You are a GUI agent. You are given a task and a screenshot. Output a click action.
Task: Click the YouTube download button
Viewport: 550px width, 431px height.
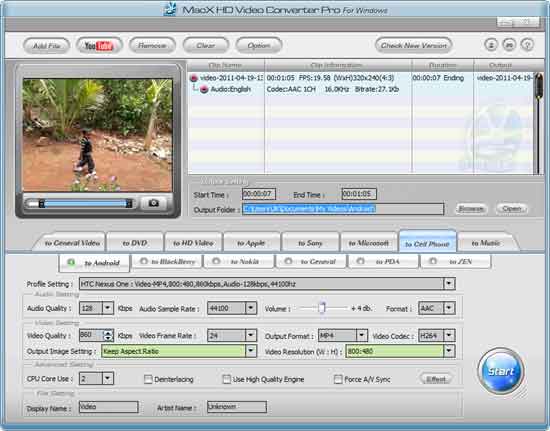(x=99, y=45)
